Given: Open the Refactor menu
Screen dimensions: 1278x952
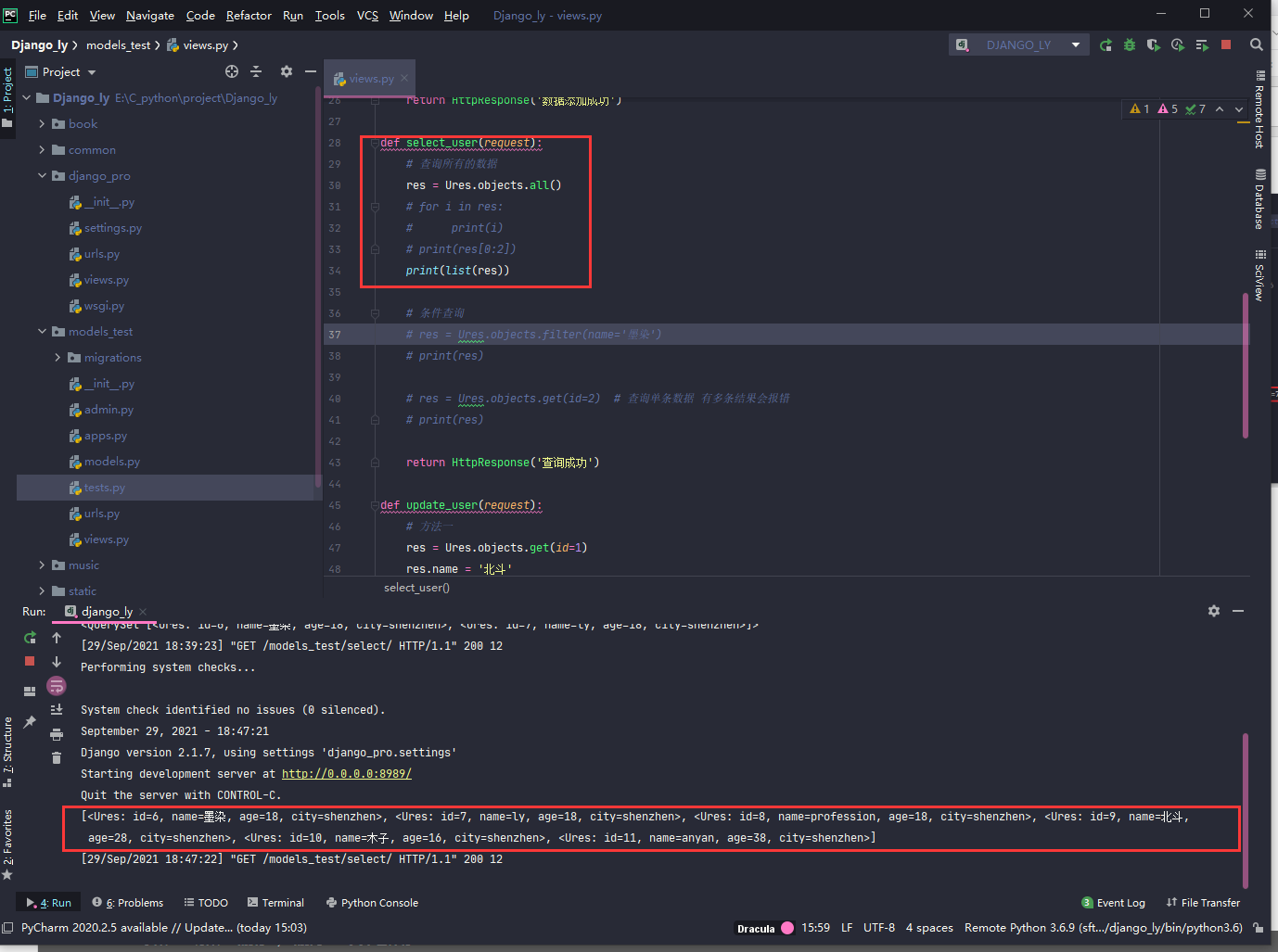Looking at the screenshot, I should coord(249,15).
